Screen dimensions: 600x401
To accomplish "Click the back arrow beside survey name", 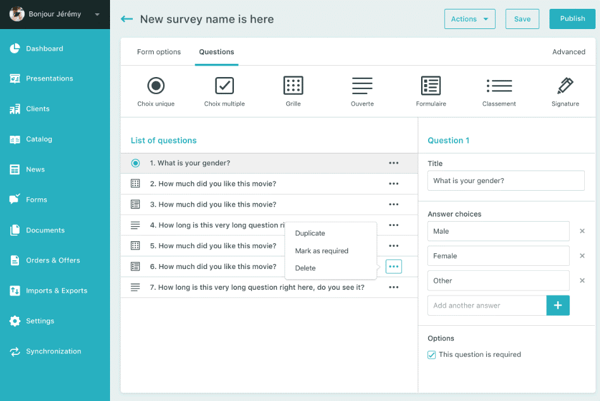I will (x=126, y=19).
